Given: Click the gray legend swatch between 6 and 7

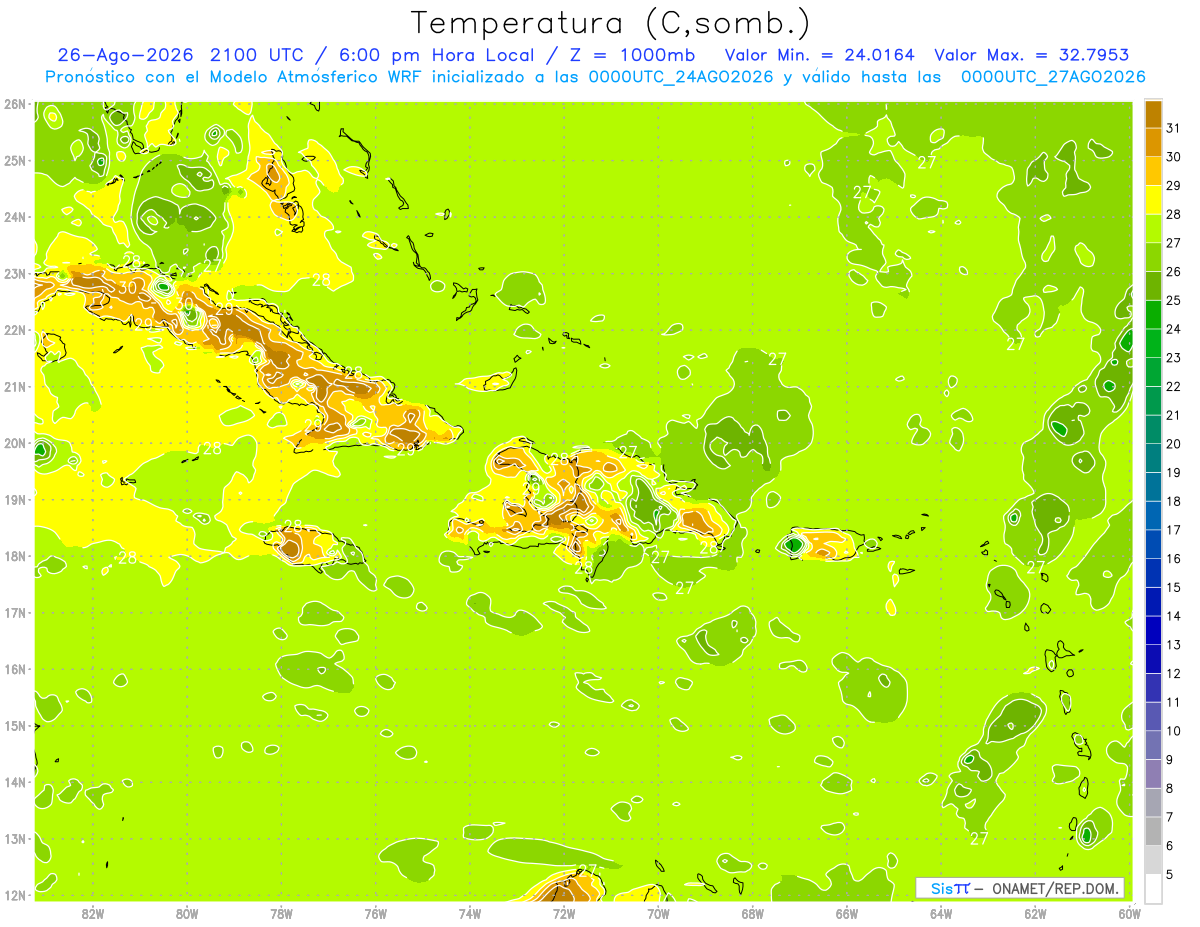Looking at the screenshot, I should [1153, 831].
